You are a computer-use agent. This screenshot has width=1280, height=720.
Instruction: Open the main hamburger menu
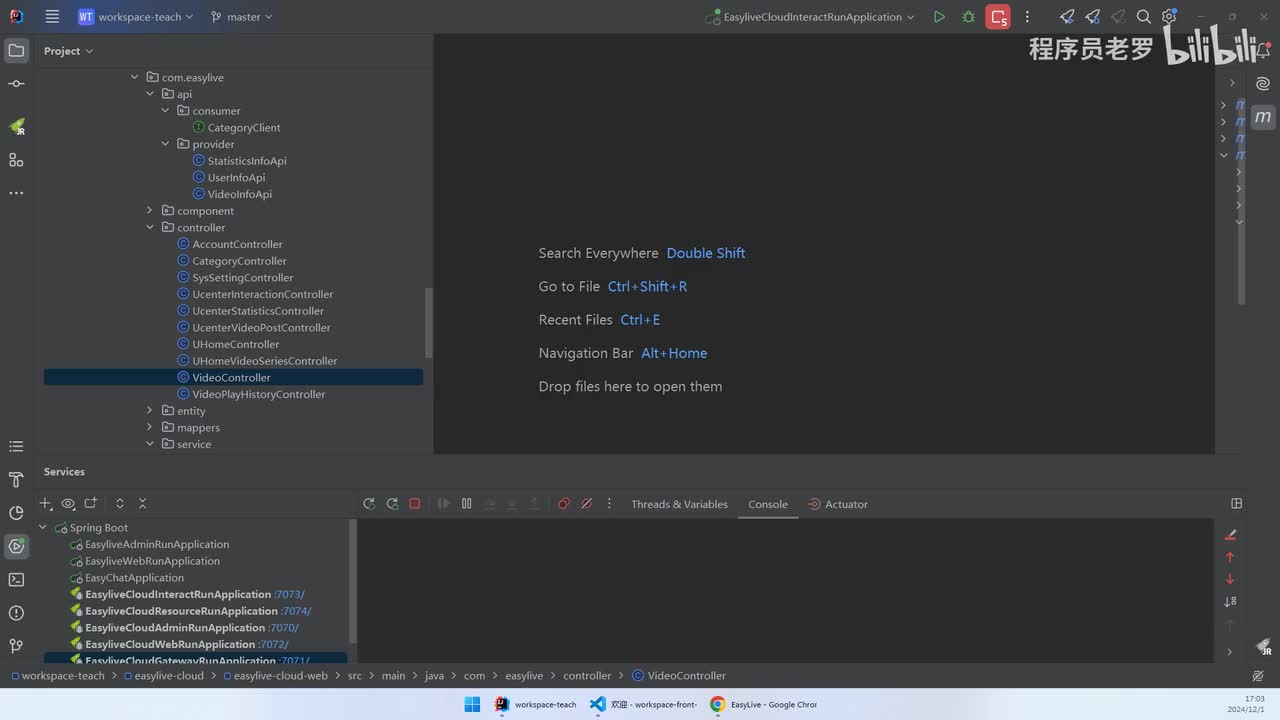pos(52,17)
